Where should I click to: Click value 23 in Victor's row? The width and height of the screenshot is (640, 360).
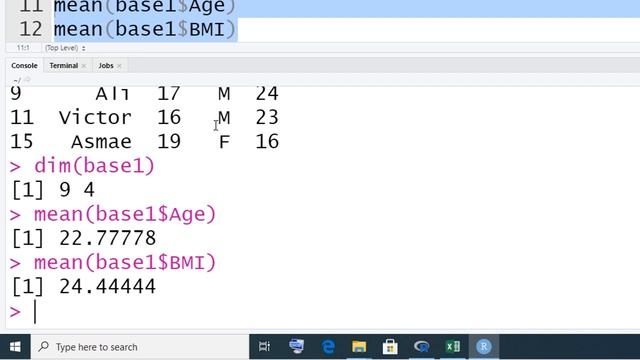[267, 118]
